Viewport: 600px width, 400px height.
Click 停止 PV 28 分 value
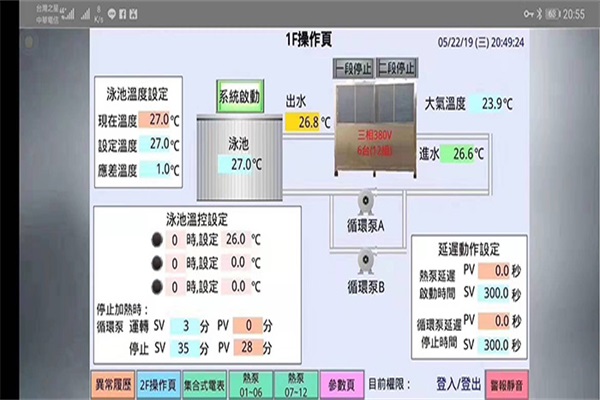click(x=248, y=347)
